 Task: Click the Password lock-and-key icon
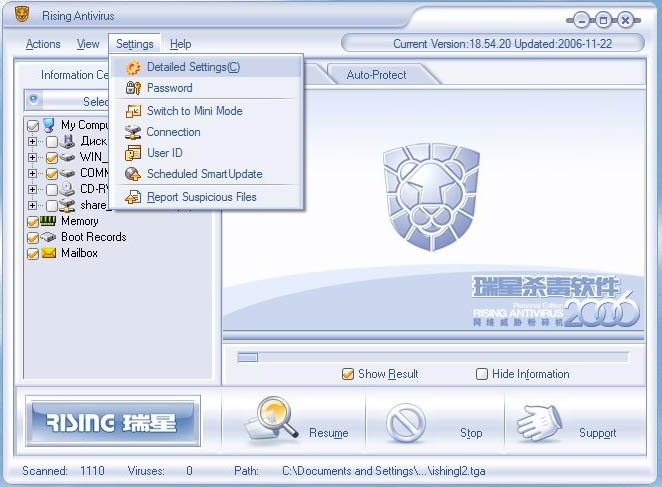(133, 88)
